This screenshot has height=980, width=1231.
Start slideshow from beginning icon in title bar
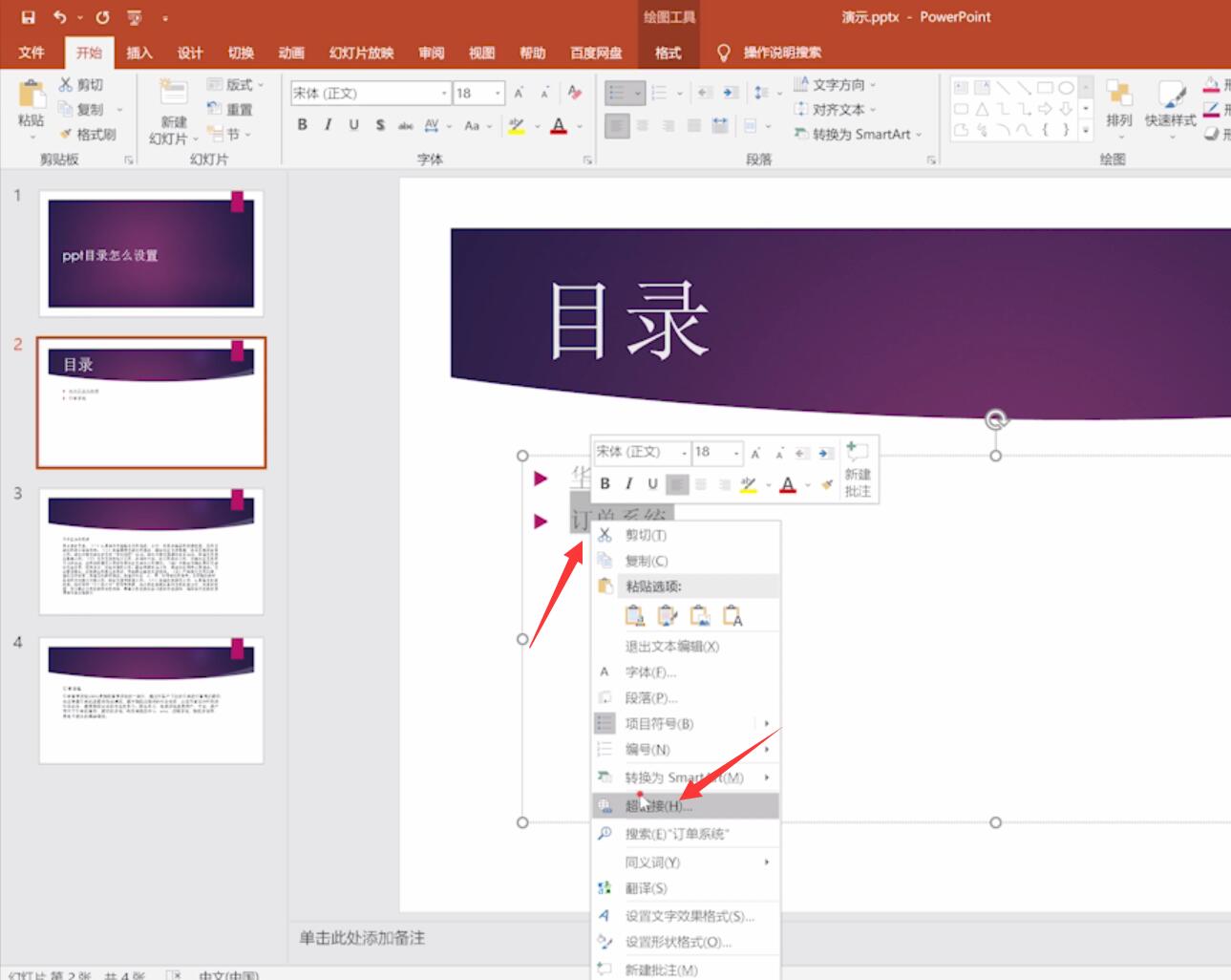pos(135,17)
